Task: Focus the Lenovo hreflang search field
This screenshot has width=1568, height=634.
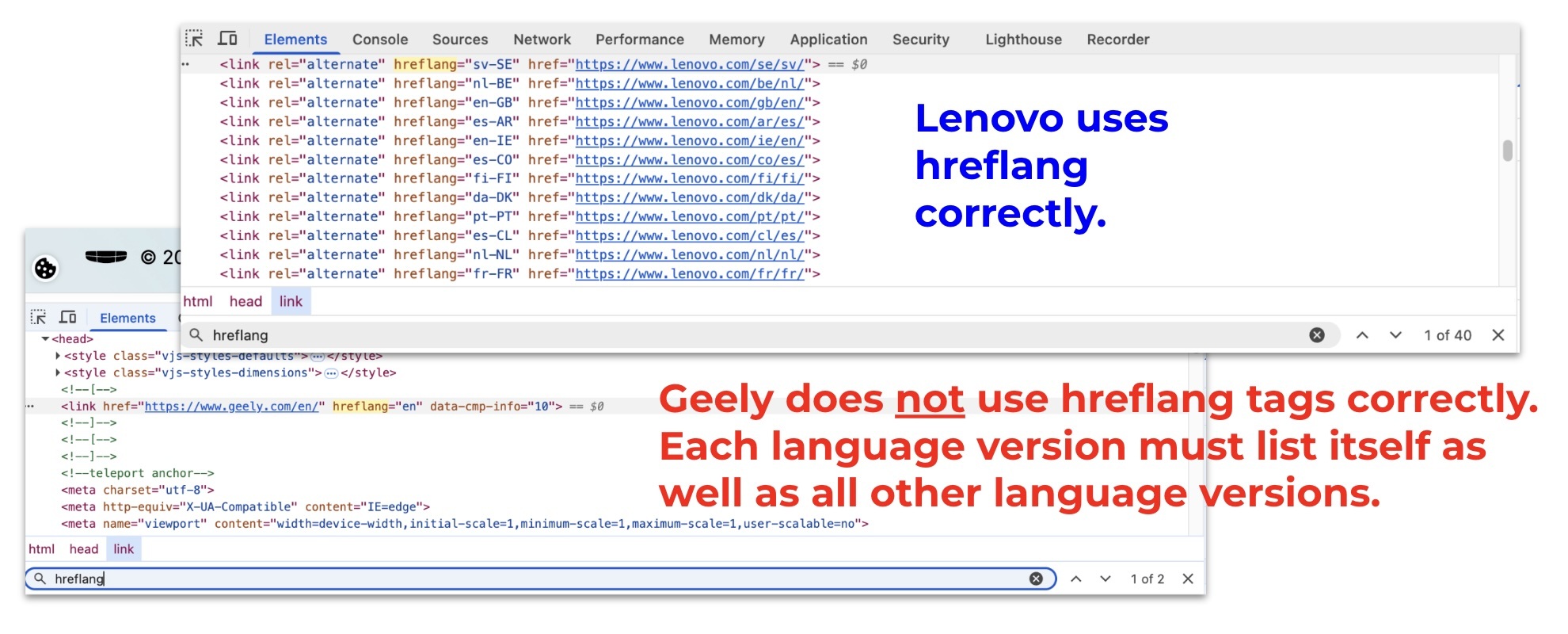Action: pyautogui.click(x=760, y=335)
